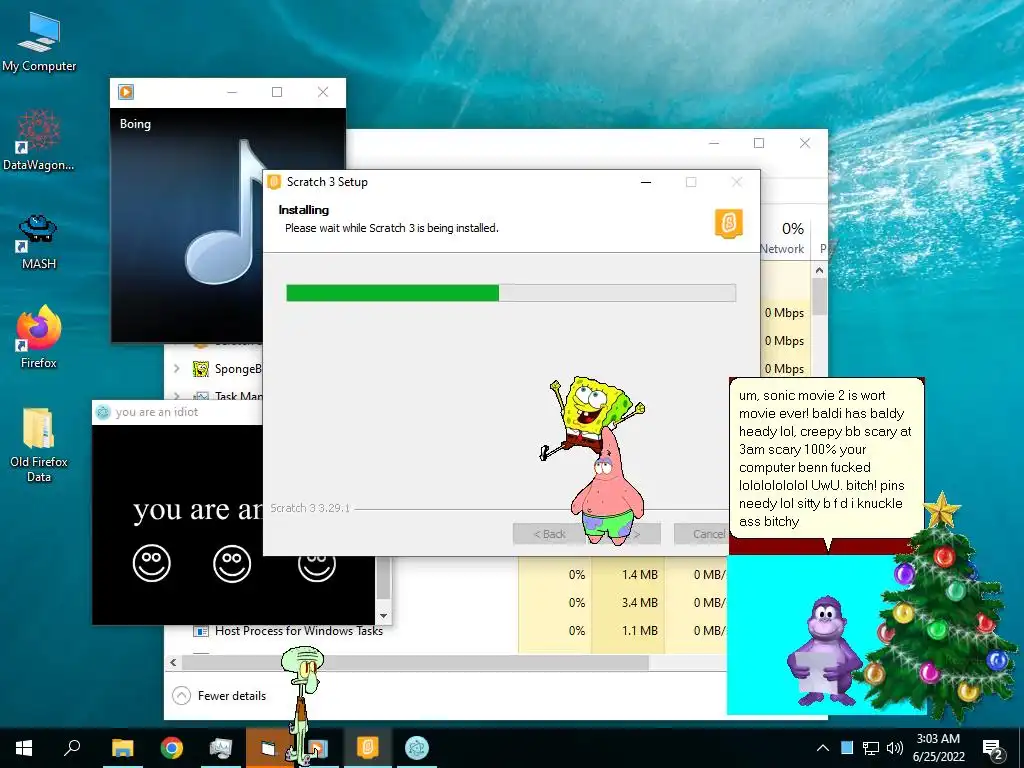Open the Old Firefox Data folder

tap(39, 444)
